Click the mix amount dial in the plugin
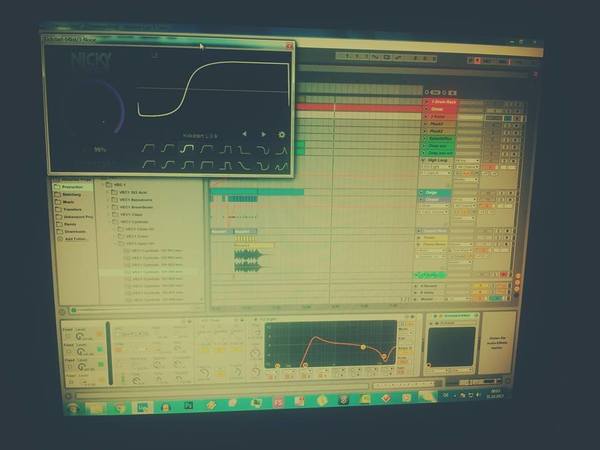The image size is (600, 450). pyautogui.click(x=103, y=107)
